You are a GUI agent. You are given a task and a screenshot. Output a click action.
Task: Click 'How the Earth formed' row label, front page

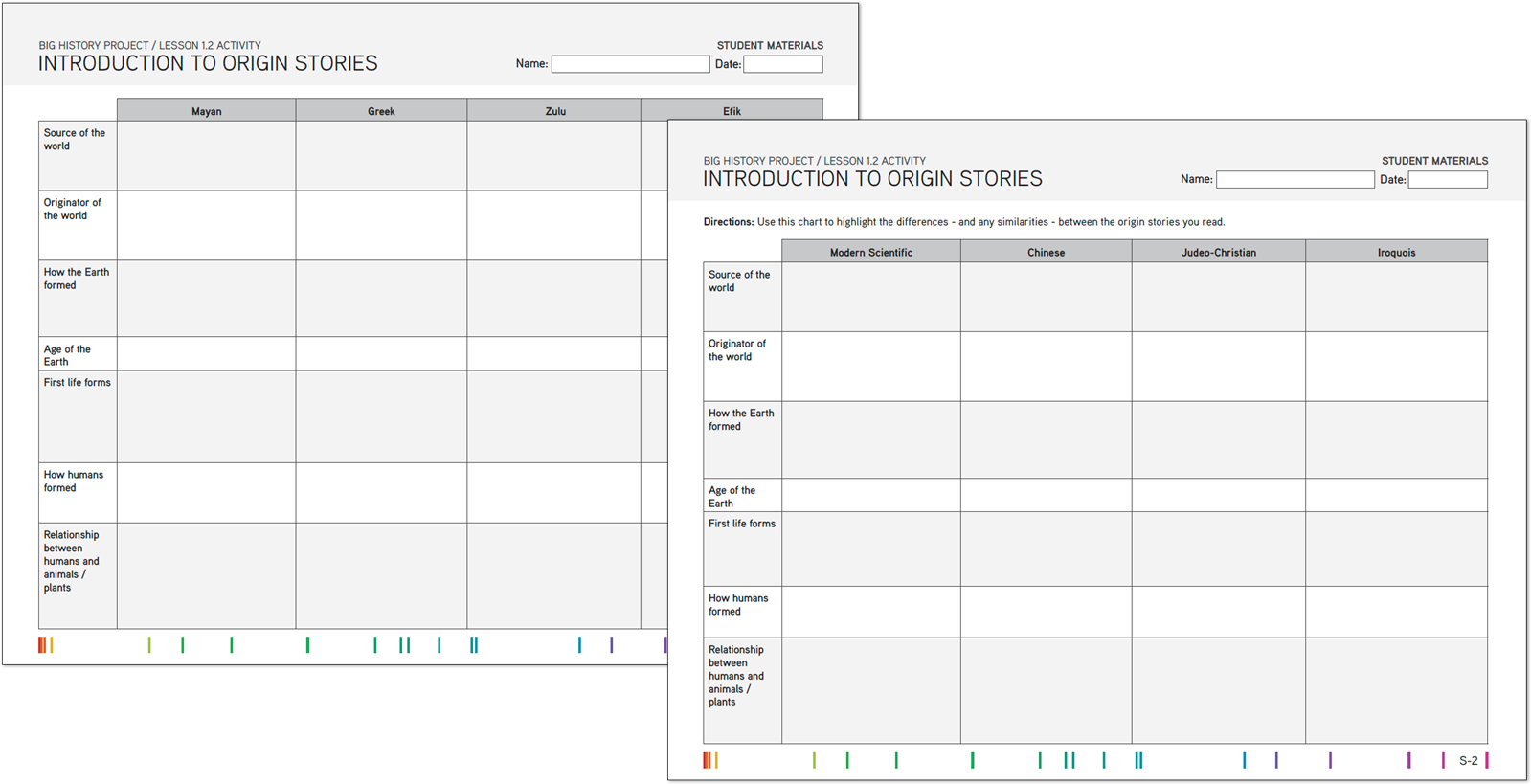click(x=741, y=419)
